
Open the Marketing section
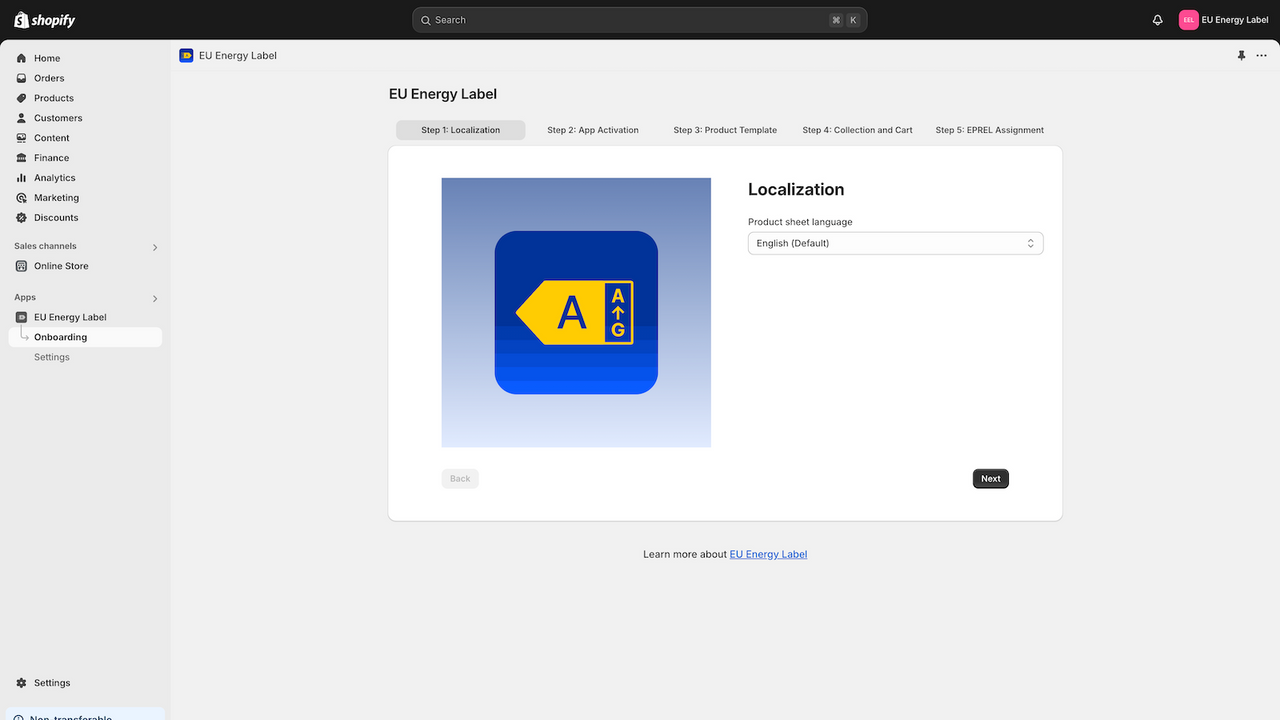click(x=55, y=198)
